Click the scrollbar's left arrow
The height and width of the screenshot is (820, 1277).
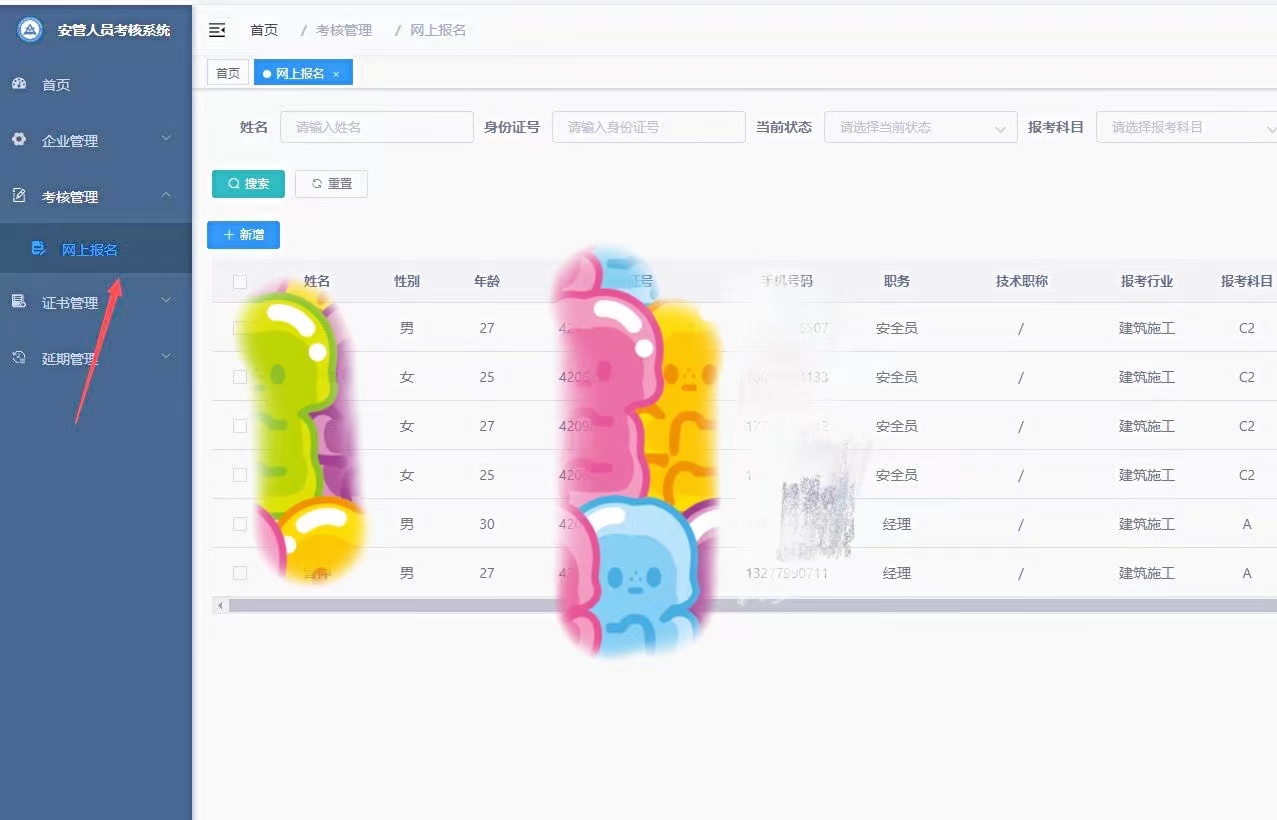coord(218,605)
